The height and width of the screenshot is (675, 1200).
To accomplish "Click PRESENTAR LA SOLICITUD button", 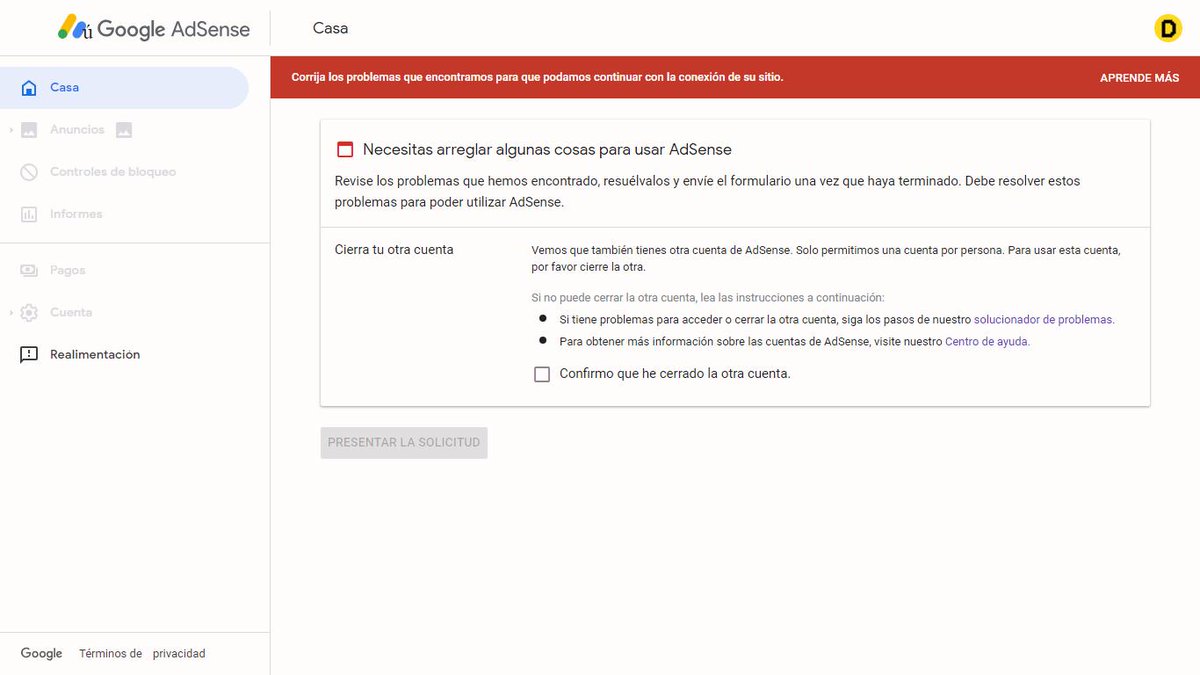I will pyautogui.click(x=404, y=442).
